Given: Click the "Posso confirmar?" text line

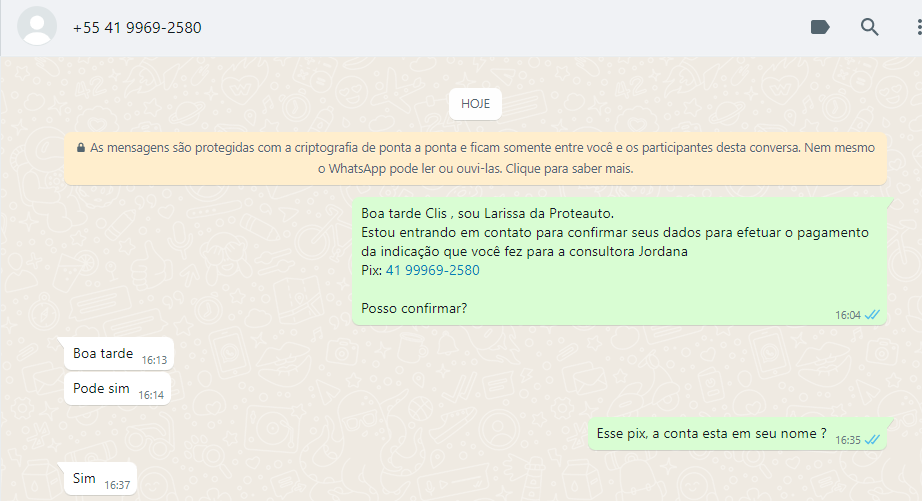Looking at the screenshot, I should (x=414, y=308).
